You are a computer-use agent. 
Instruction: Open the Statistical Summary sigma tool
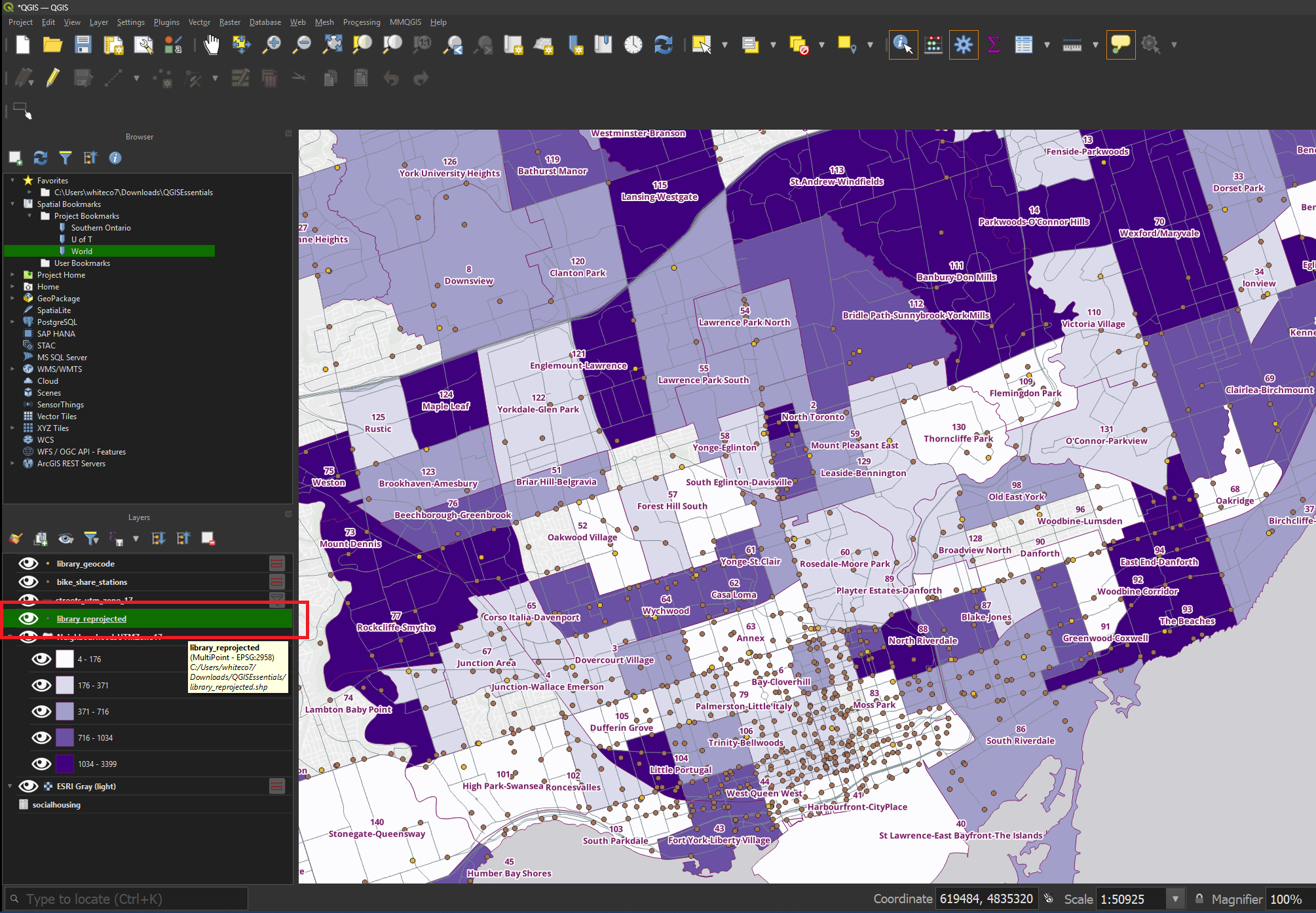tap(993, 45)
